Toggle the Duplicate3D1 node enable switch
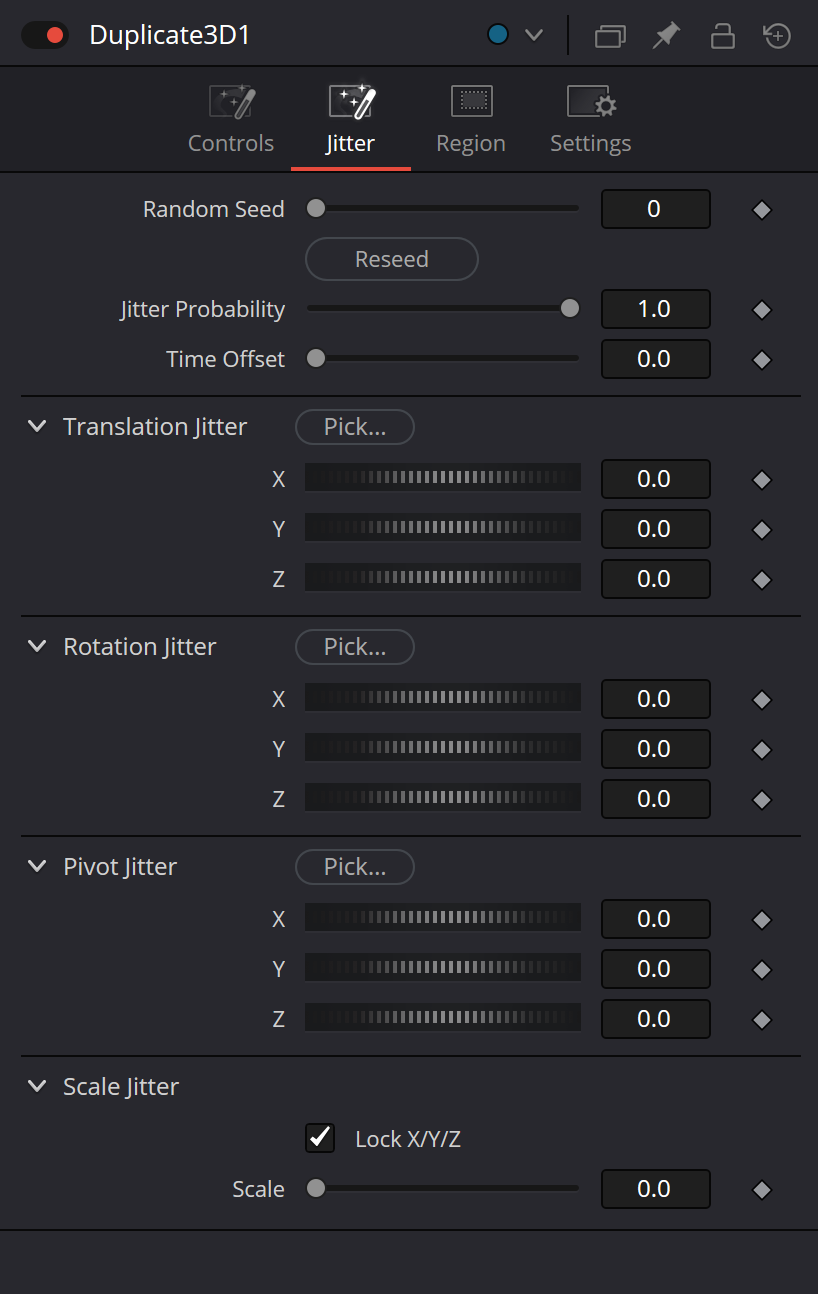This screenshot has width=818, height=1294. click(x=45, y=35)
